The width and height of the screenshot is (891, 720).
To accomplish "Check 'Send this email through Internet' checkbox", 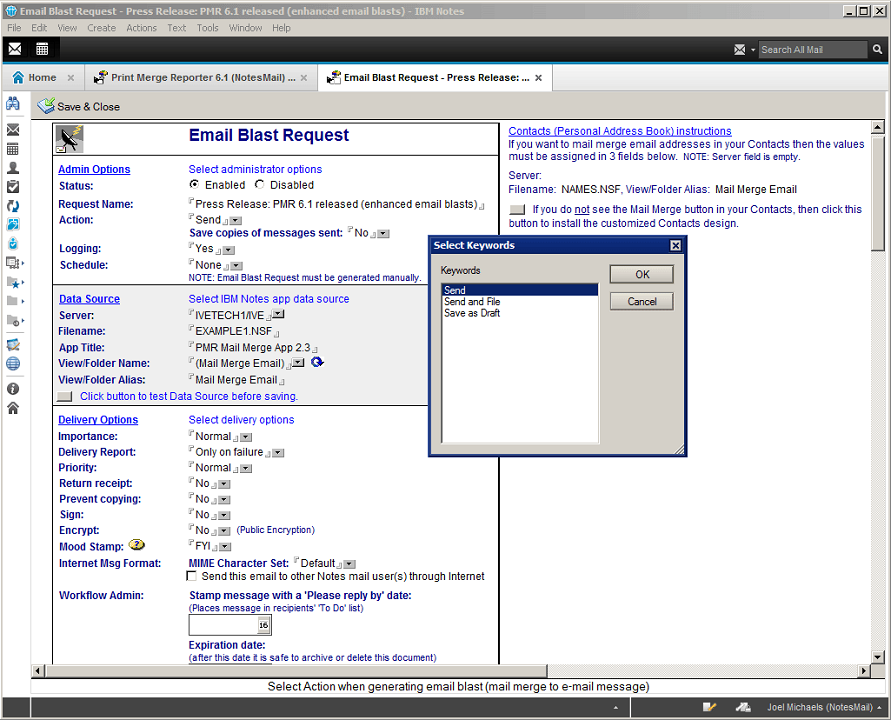I will [x=192, y=577].
